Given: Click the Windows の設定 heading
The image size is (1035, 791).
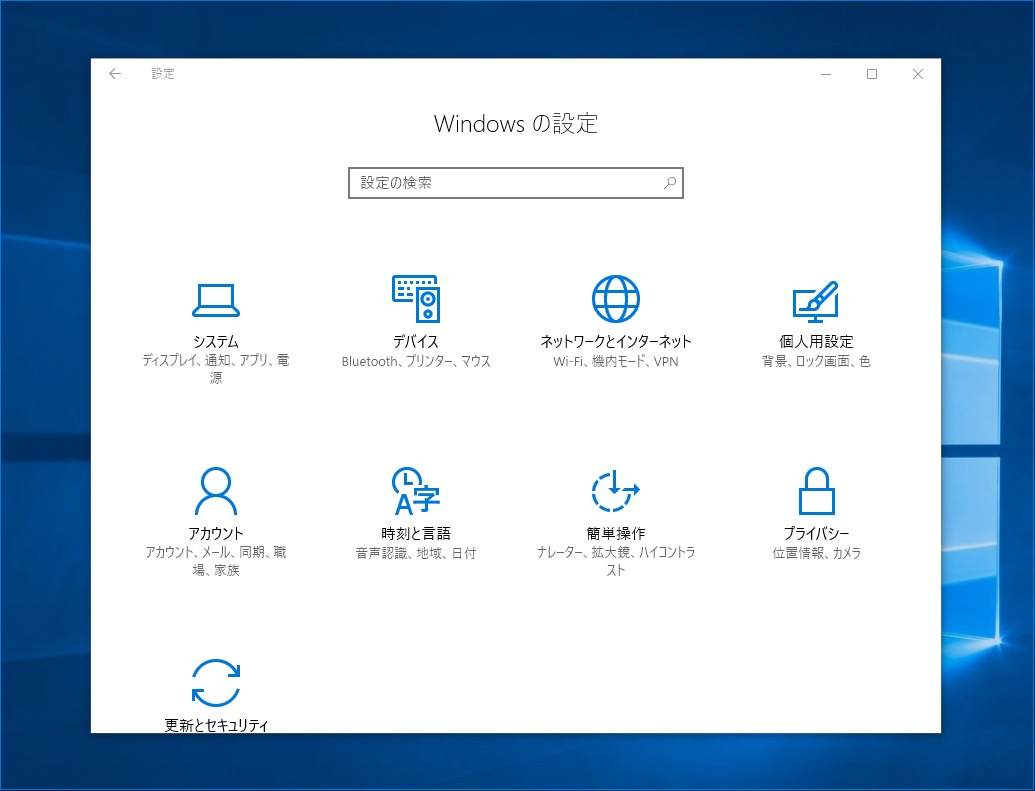Looking at the screenshot, I should point(516,123).
